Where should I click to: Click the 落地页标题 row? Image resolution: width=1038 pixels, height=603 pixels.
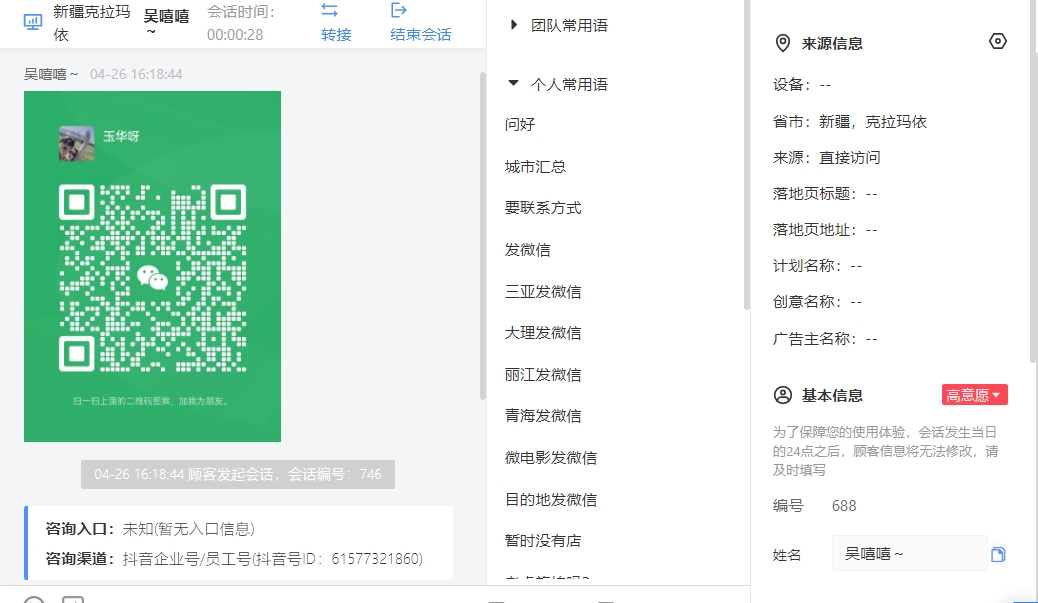click(x=825, y=194)
